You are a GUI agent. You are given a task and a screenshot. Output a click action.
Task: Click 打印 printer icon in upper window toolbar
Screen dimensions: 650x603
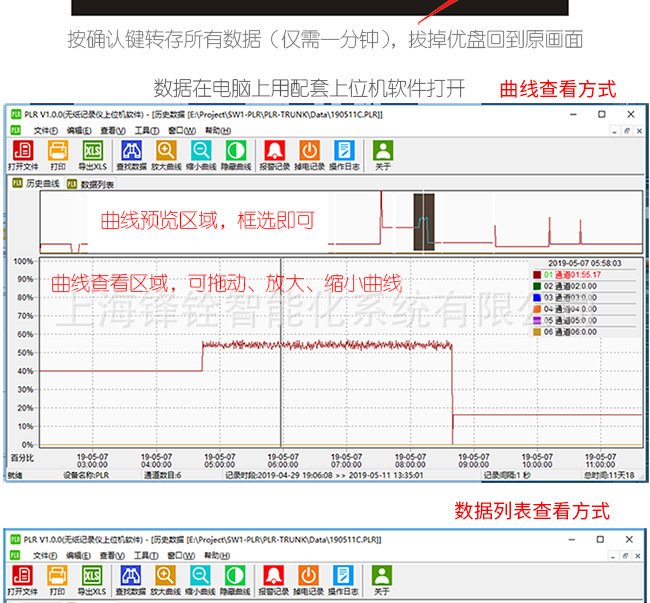point(58,151)
